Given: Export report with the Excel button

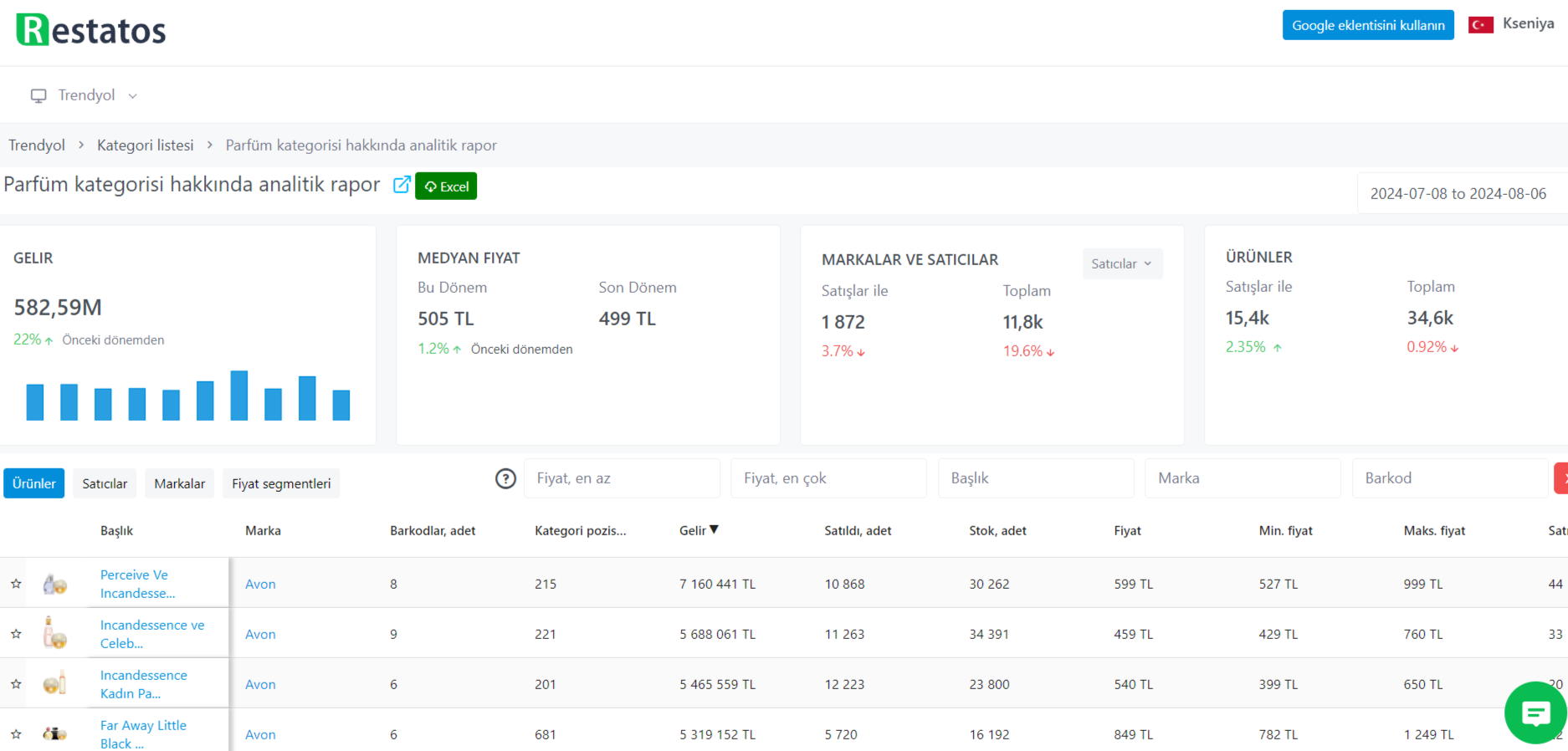Looking at the screenshot, I should [446, 186].
